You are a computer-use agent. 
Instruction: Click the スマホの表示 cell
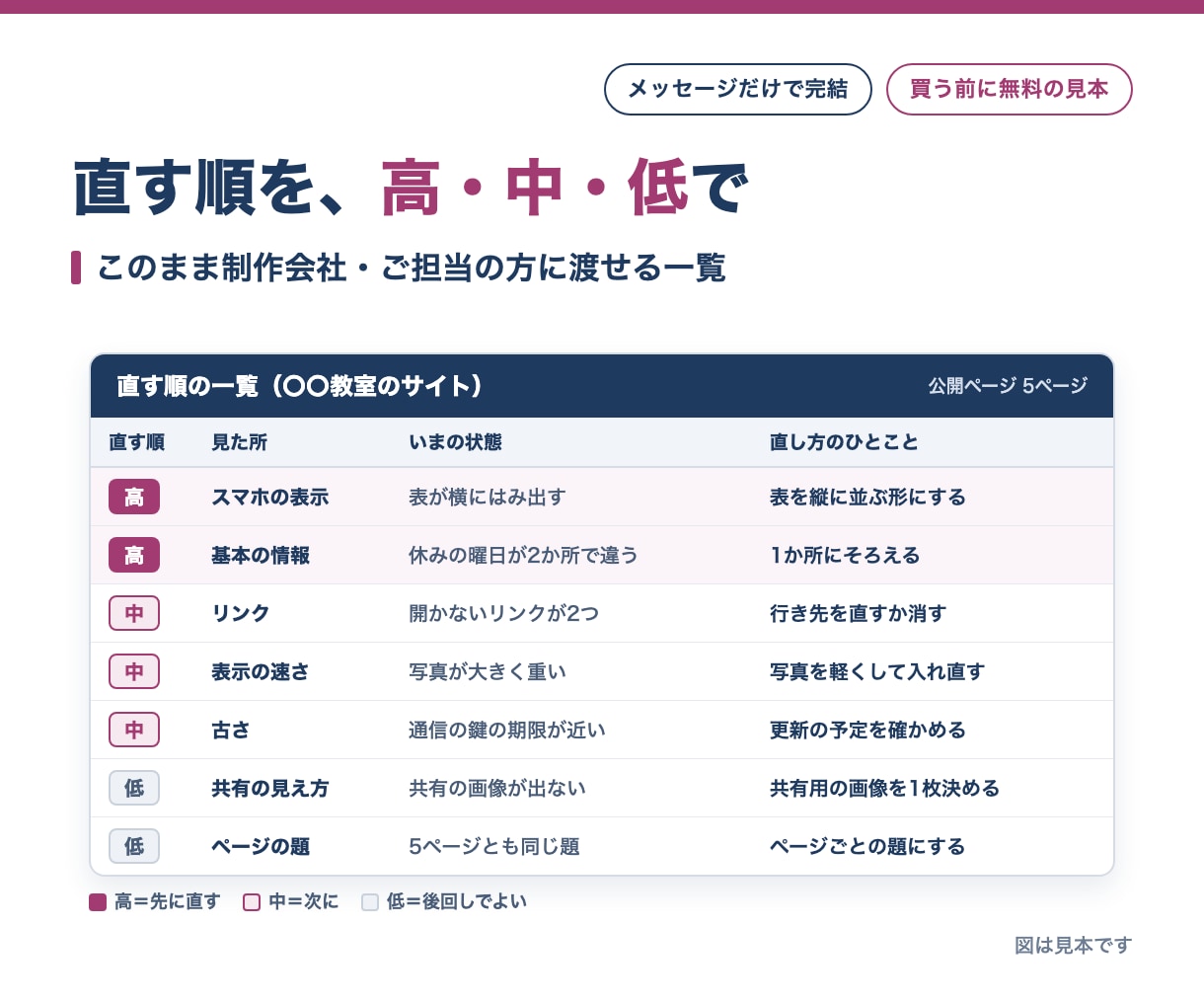point(269,497)
